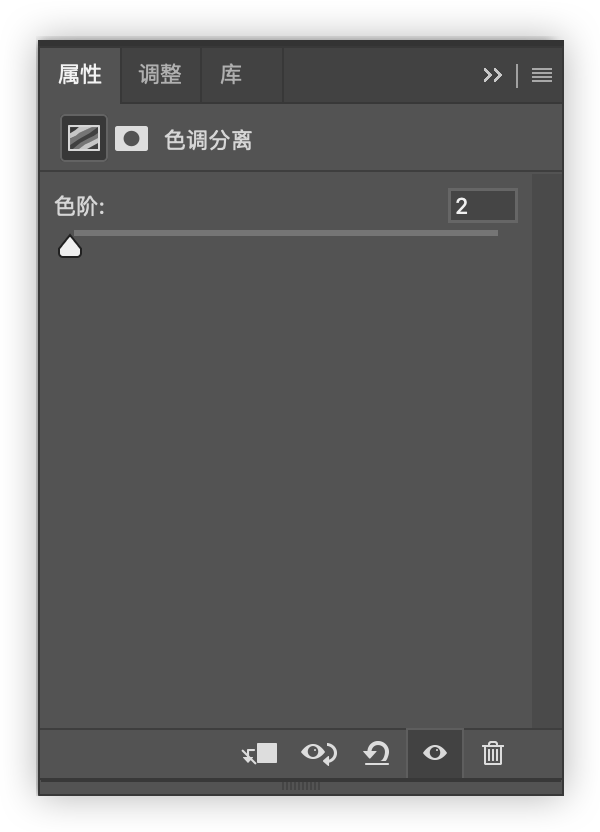Toggle adjustment layer visibility eye

(x=435, y=753)
